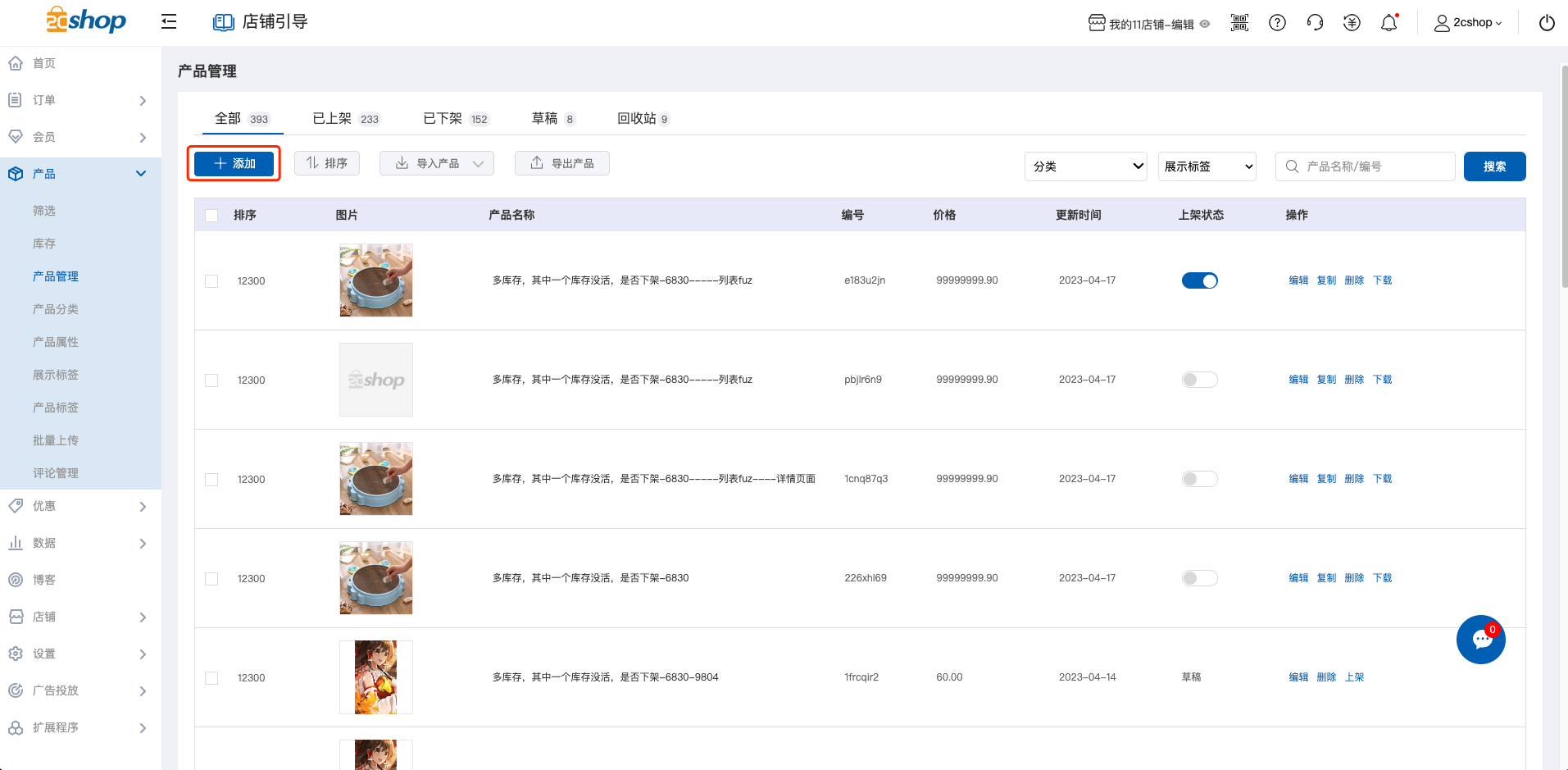Click the 会员 members icon

coord(16,137)
